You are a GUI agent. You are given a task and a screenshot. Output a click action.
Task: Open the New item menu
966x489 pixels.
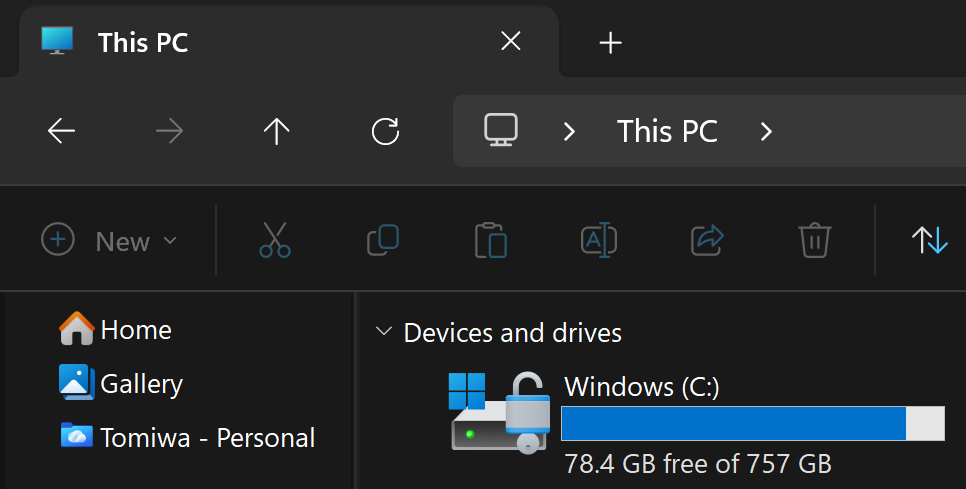[x=109, y=240]
